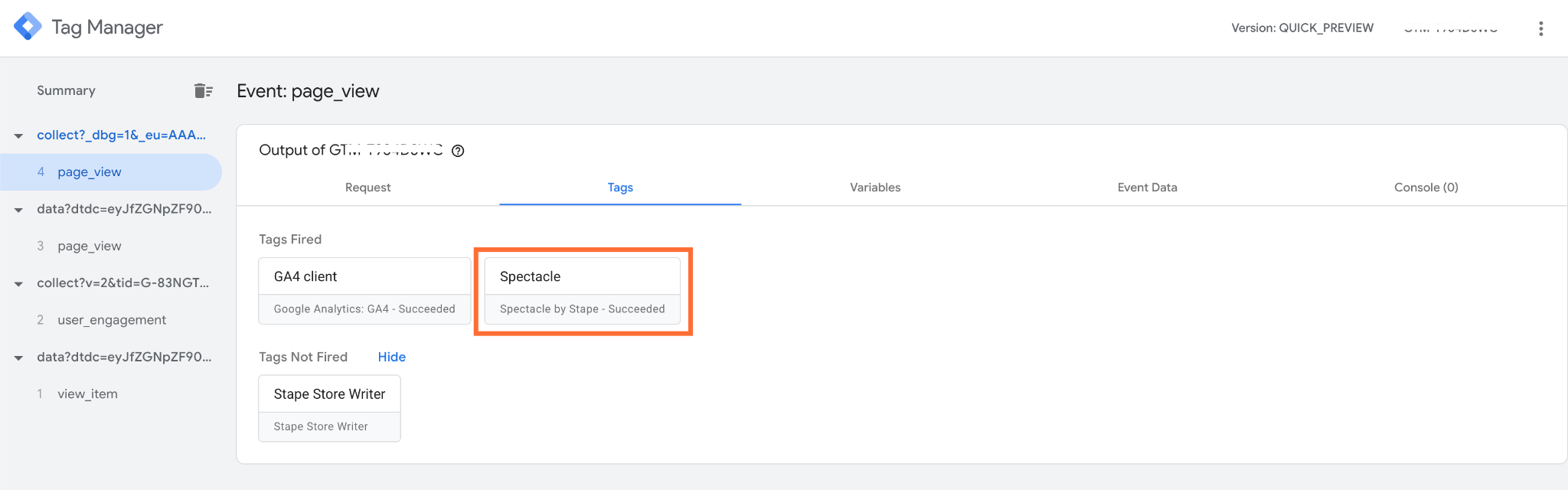Image resolution: width=1568 pixels, height=490 pixels.
Task: Clear events with the delete list icon
Action: click(203, 91)
